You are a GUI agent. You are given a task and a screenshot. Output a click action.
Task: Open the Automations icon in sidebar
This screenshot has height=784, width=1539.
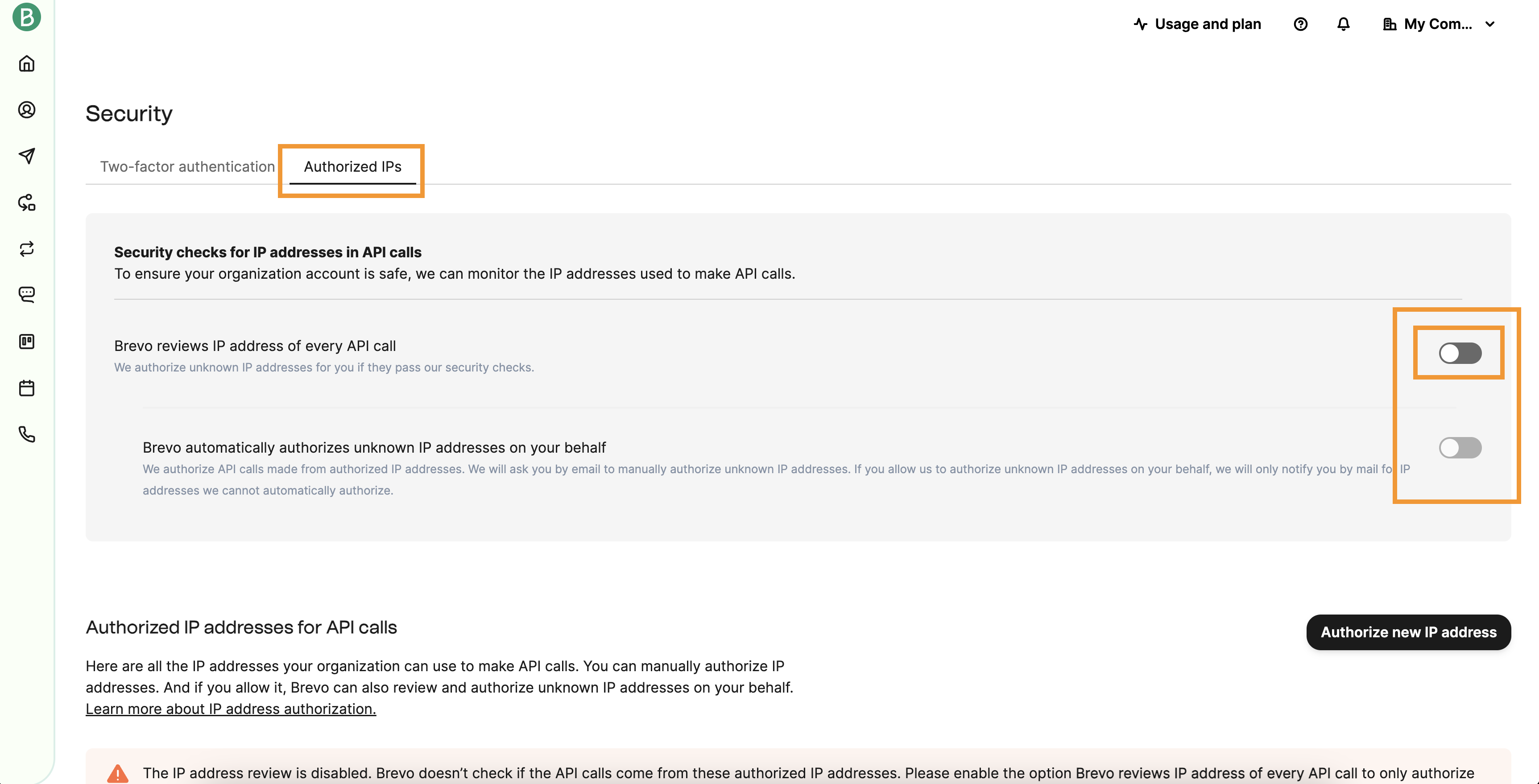tap(27, 202)
